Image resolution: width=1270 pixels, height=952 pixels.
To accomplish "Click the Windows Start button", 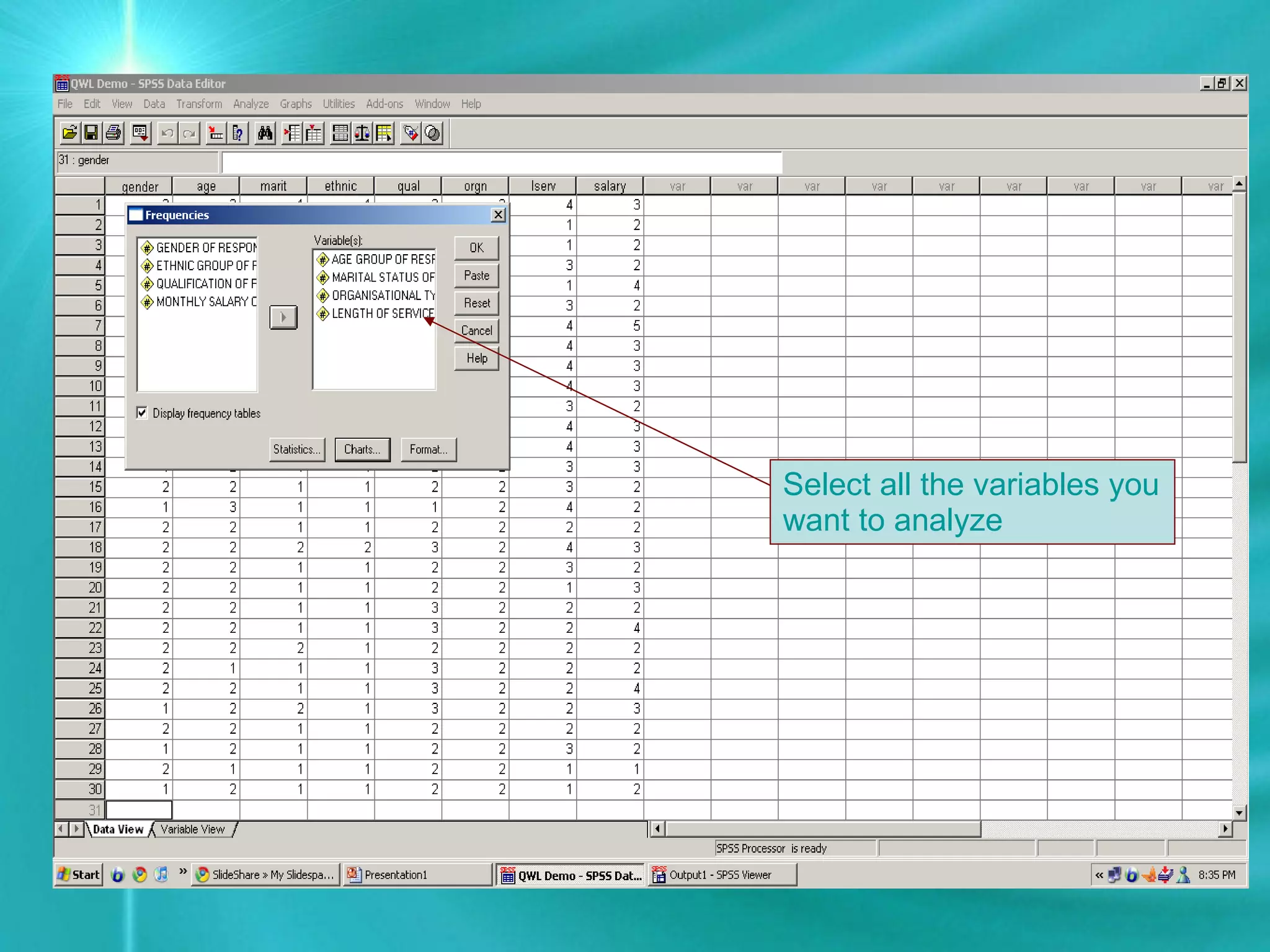I will (x=79, y=875).
